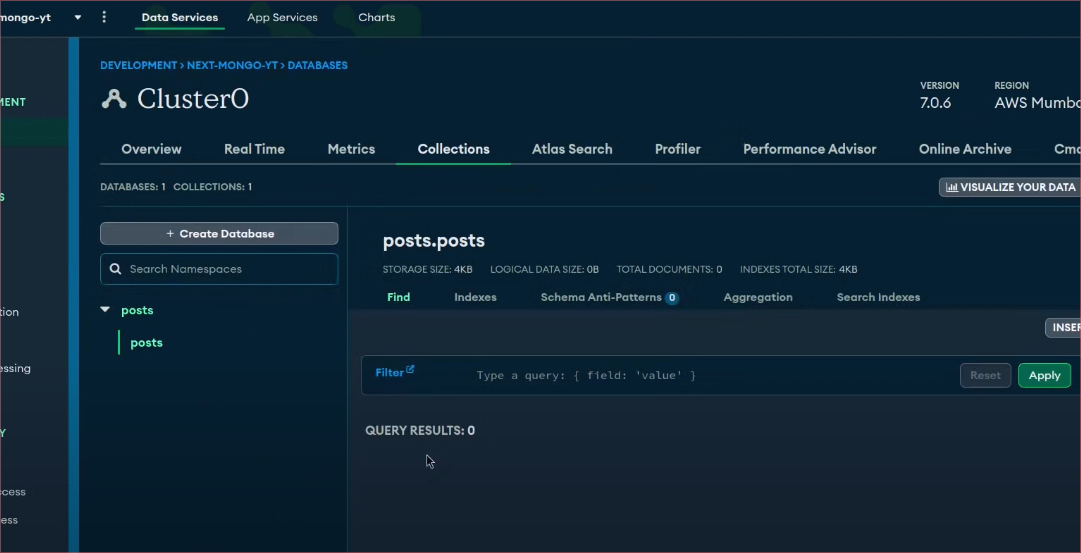Open the Charts tab
Viewport: 1081px width, 553px height.
pyautogui.click(x=376, y=17)
